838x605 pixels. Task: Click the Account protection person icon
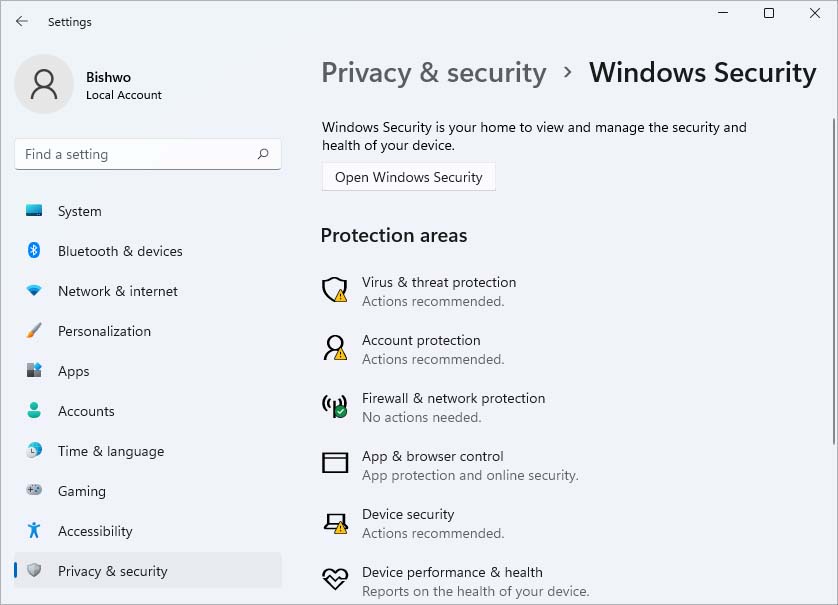pos(334,348)
